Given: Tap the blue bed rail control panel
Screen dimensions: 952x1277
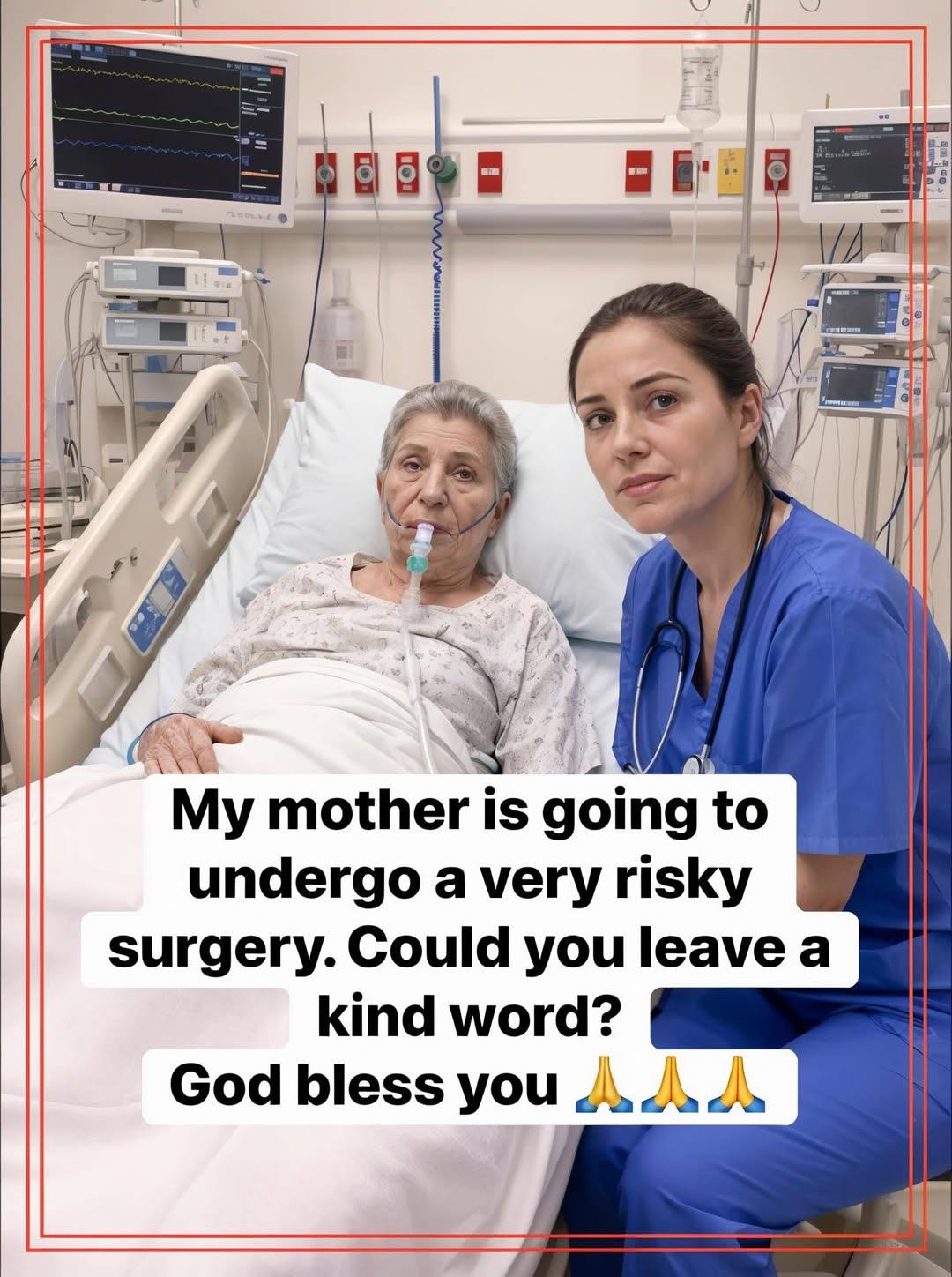Looking at the screenshot, I should (160, 600).
